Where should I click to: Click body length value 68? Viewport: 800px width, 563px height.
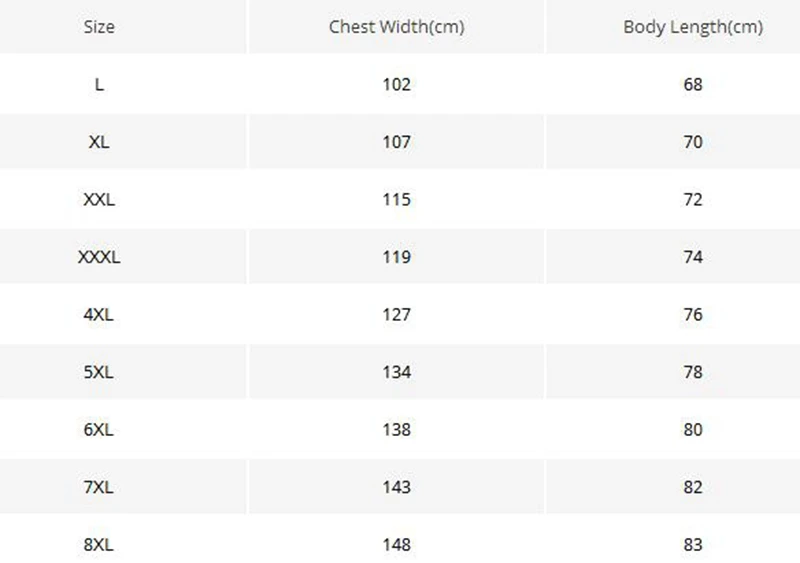pos(692,85)
